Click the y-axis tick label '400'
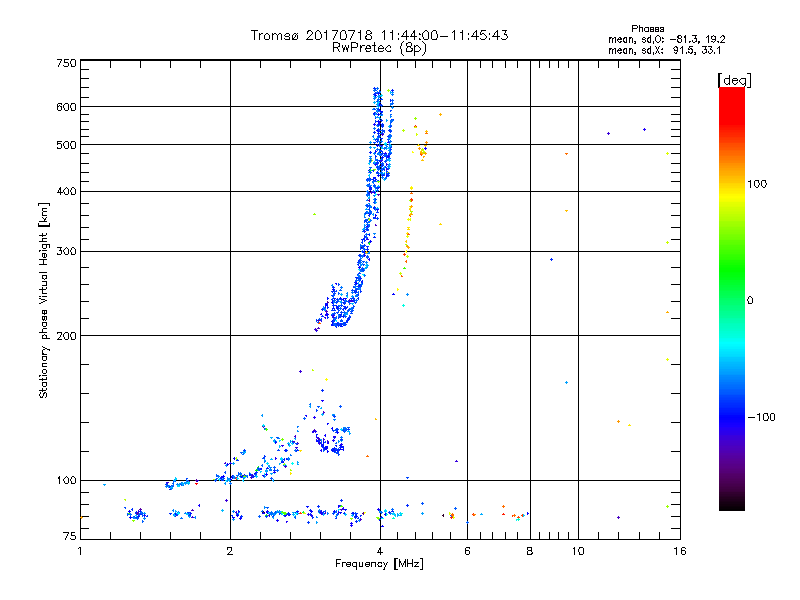This screenshot has width=800, height=600. click(66, 192)
